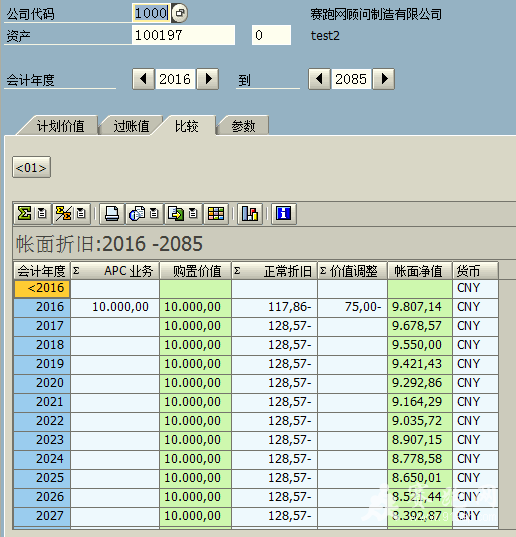Click the <01> depreciation area button
This screenshot has height=537, width=516.
pos(32,167)
